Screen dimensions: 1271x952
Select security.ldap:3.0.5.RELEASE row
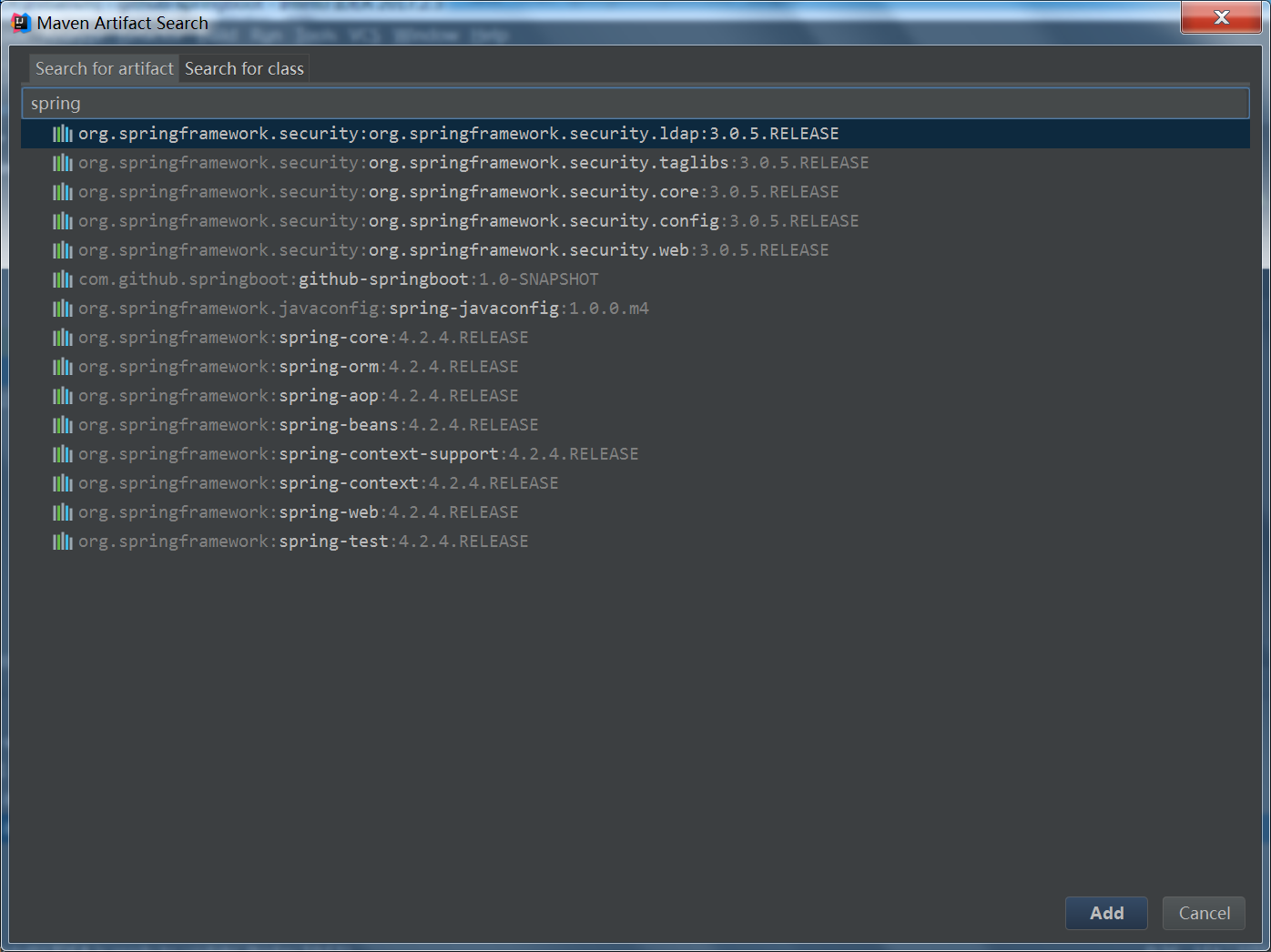(635, 134)
